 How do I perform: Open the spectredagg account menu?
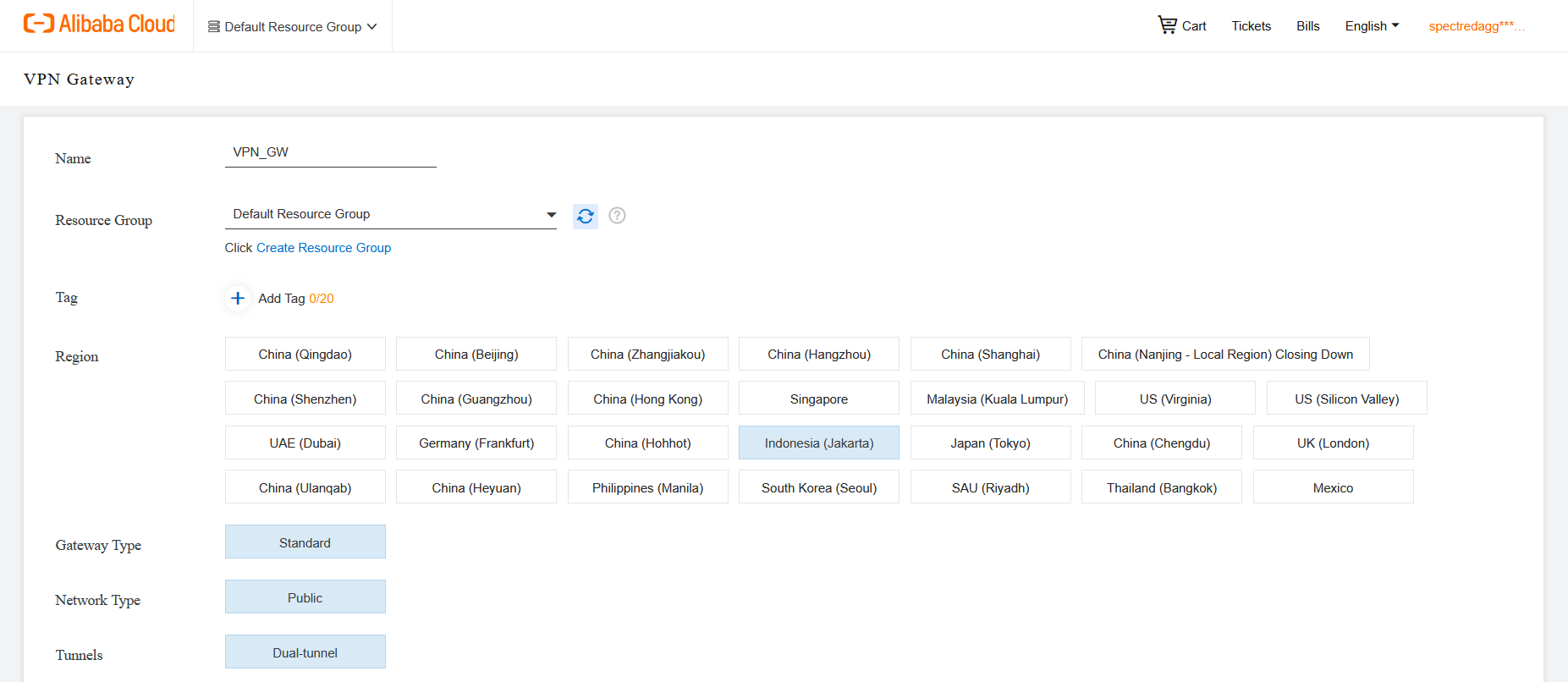1476,26
